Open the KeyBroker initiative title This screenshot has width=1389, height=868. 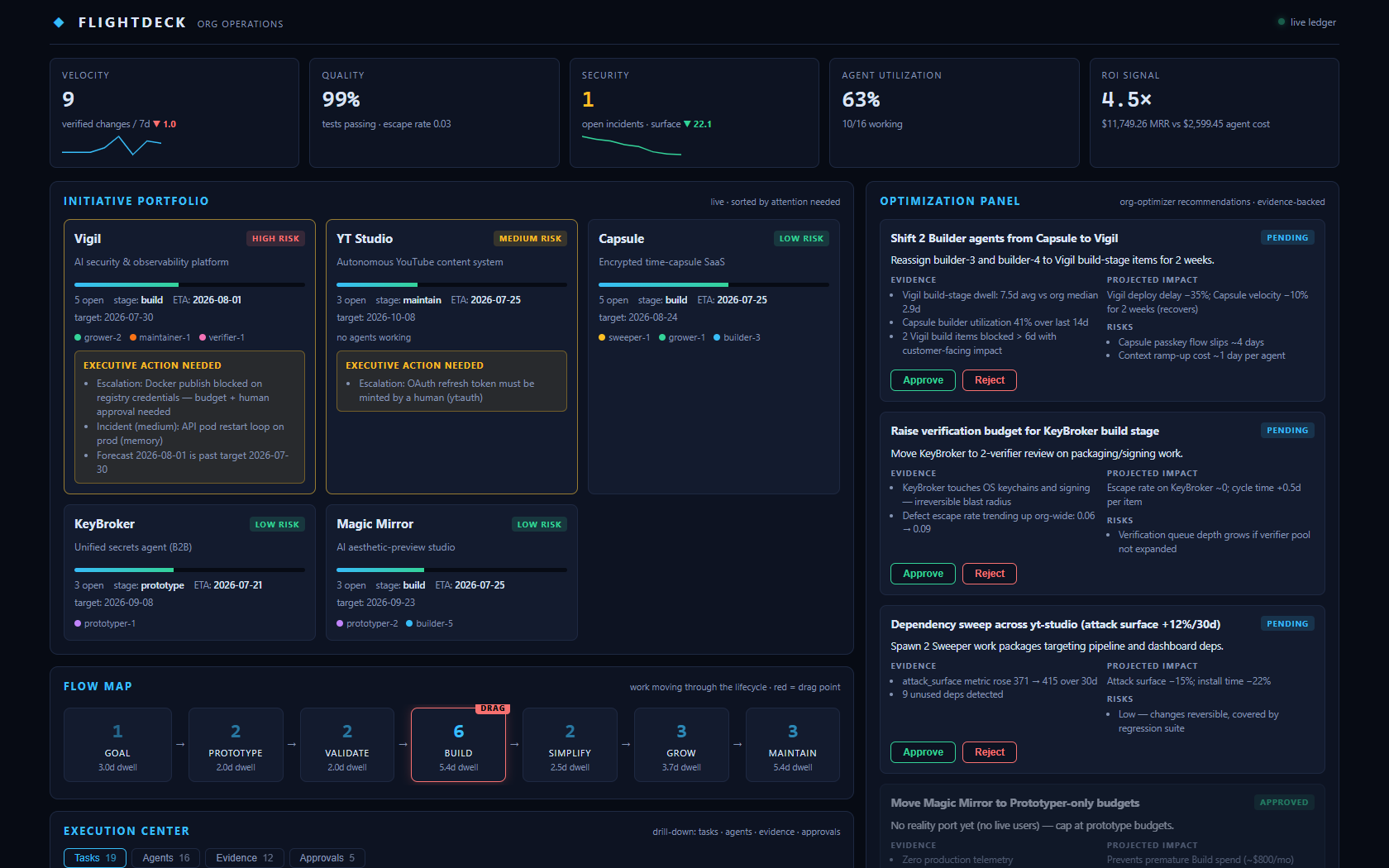(x=104, y=524)
